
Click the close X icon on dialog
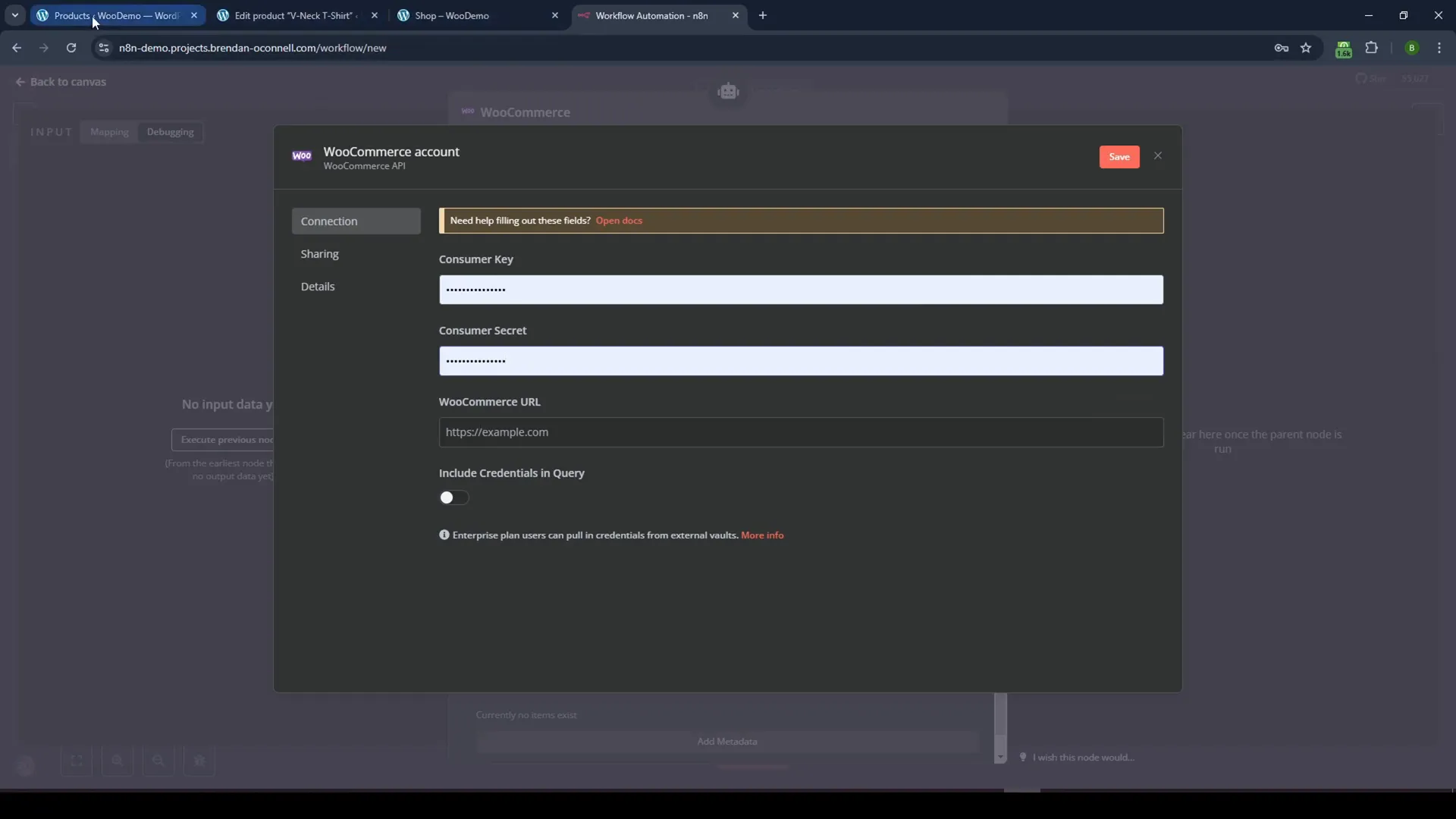pyautogui.click(x=1158, y=156)
